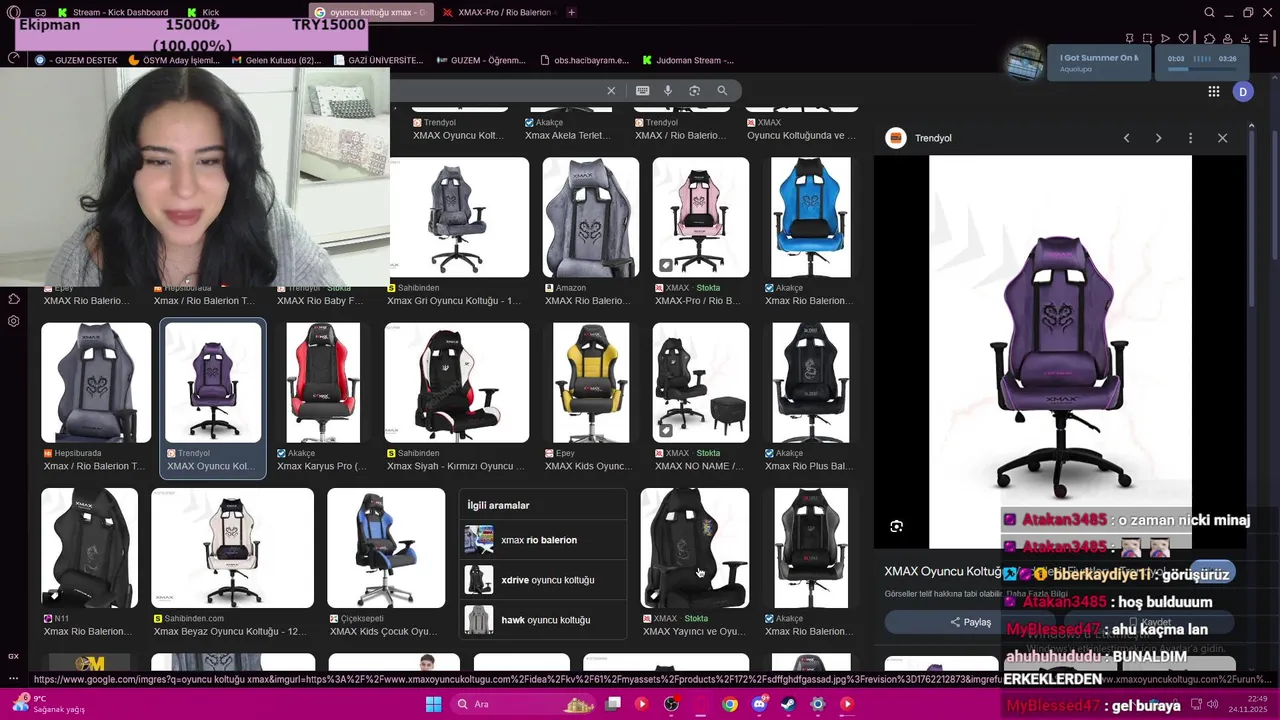
Task: Open XMAX NO NAME chair with footstool
Action: (x=701, y=382)
